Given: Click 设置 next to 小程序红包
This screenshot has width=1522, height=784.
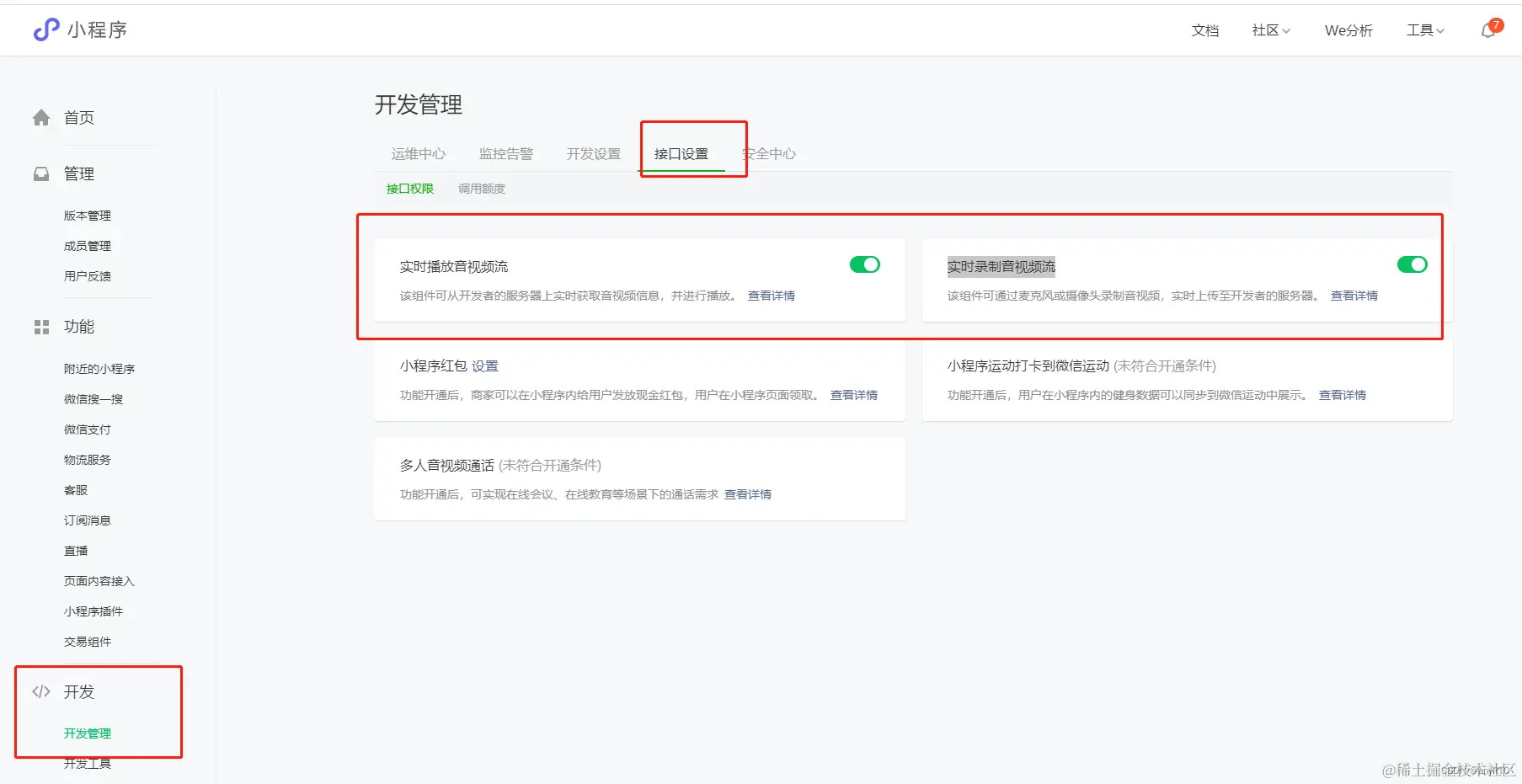Looking at the screenshot, I should tap(486, 365).
